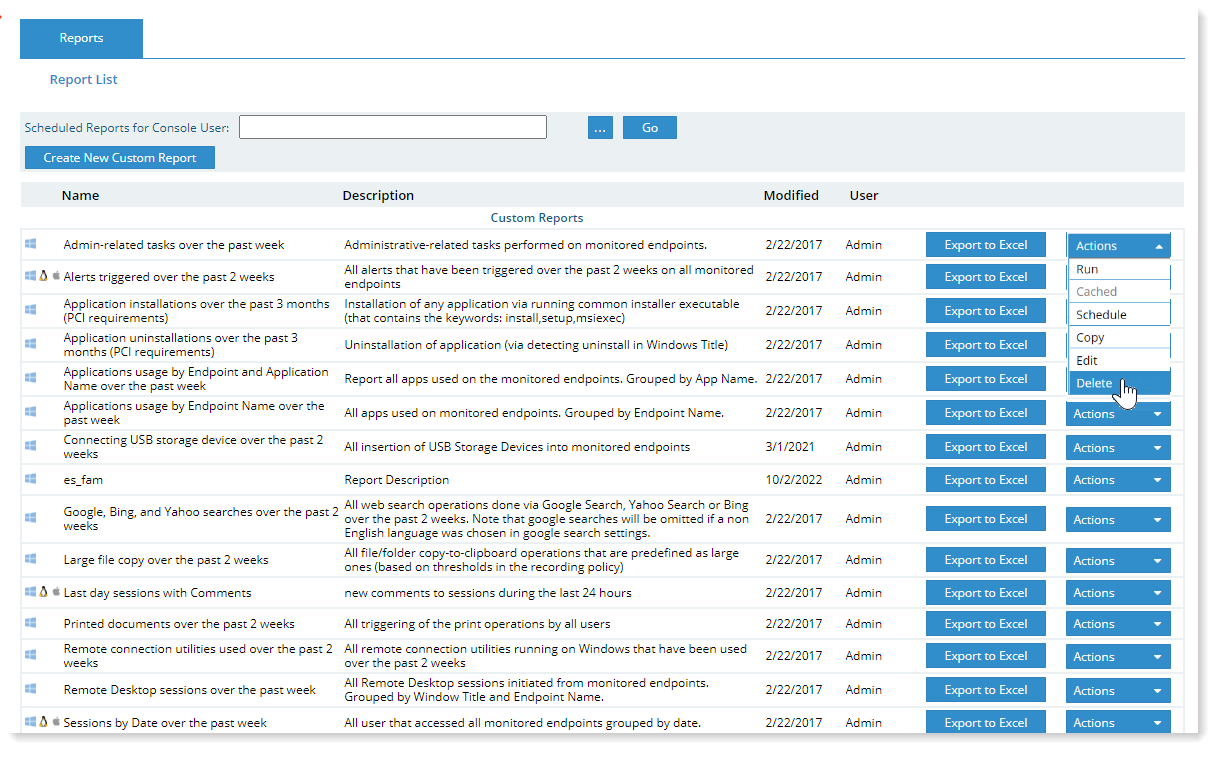Viewport: 1216px width, 760px height.
Task: Click Linux penguin icon on Alerts triggered row
Action: click(43, 276)
